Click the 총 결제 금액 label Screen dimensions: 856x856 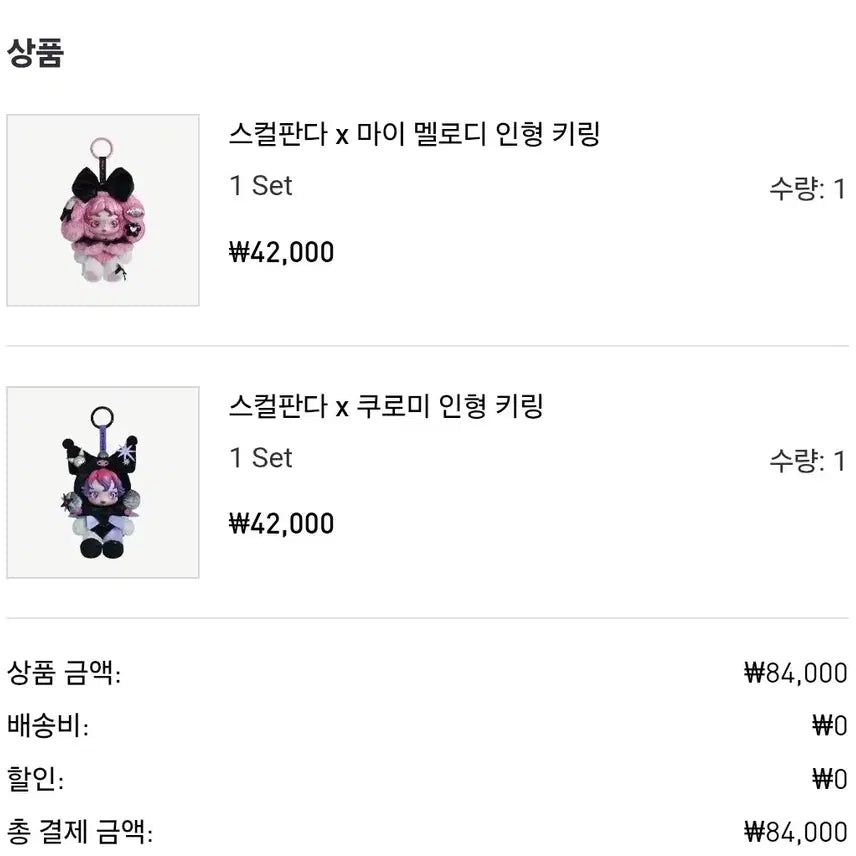pos(80,831)
